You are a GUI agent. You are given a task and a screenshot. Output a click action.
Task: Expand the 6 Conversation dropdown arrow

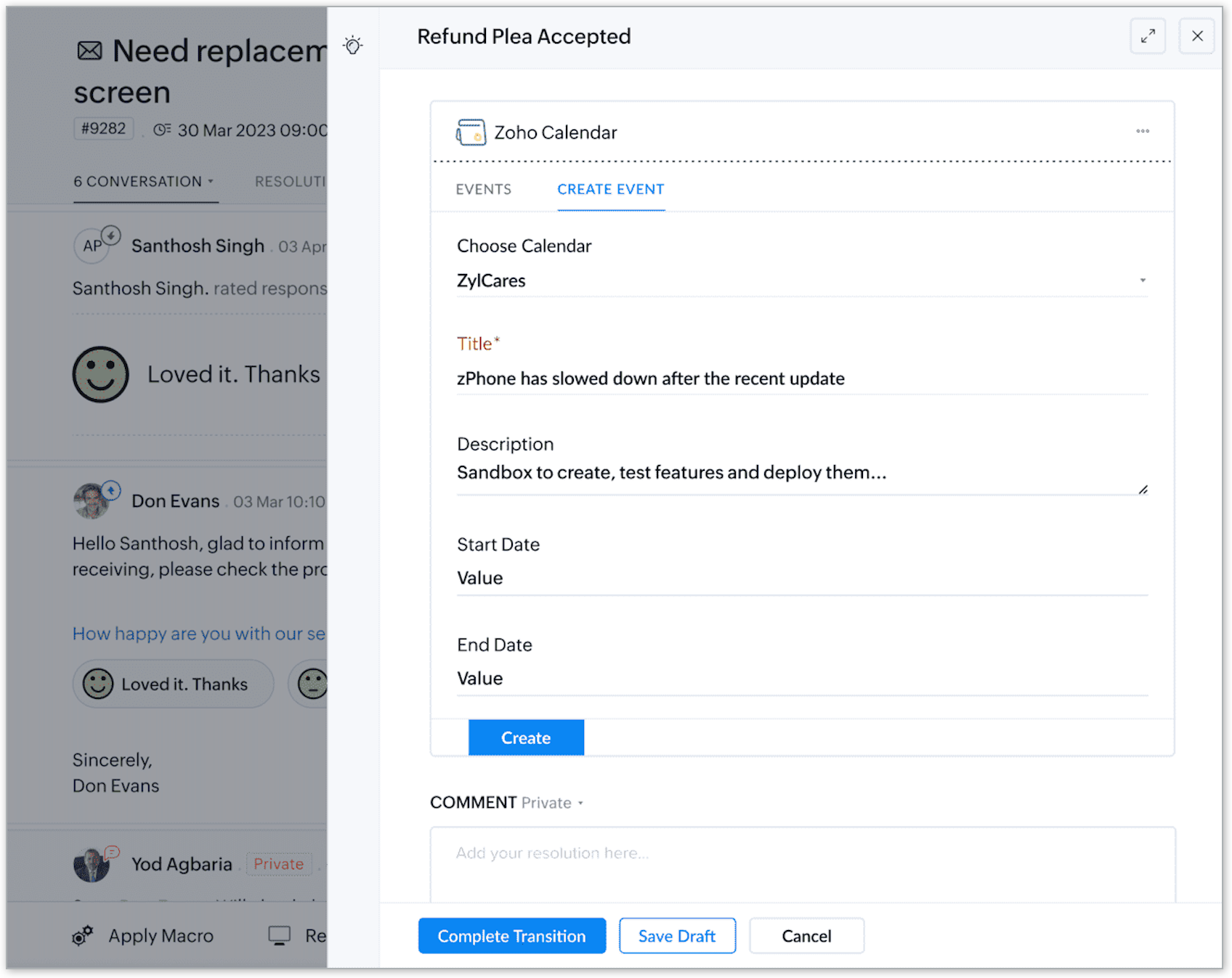(211, 182)
